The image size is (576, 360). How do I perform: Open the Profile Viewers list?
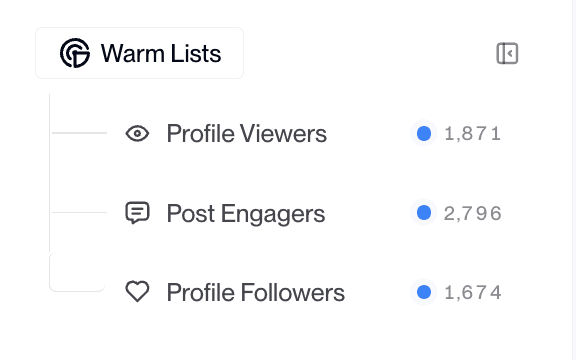pyautogui.click(x=313, y=133)
